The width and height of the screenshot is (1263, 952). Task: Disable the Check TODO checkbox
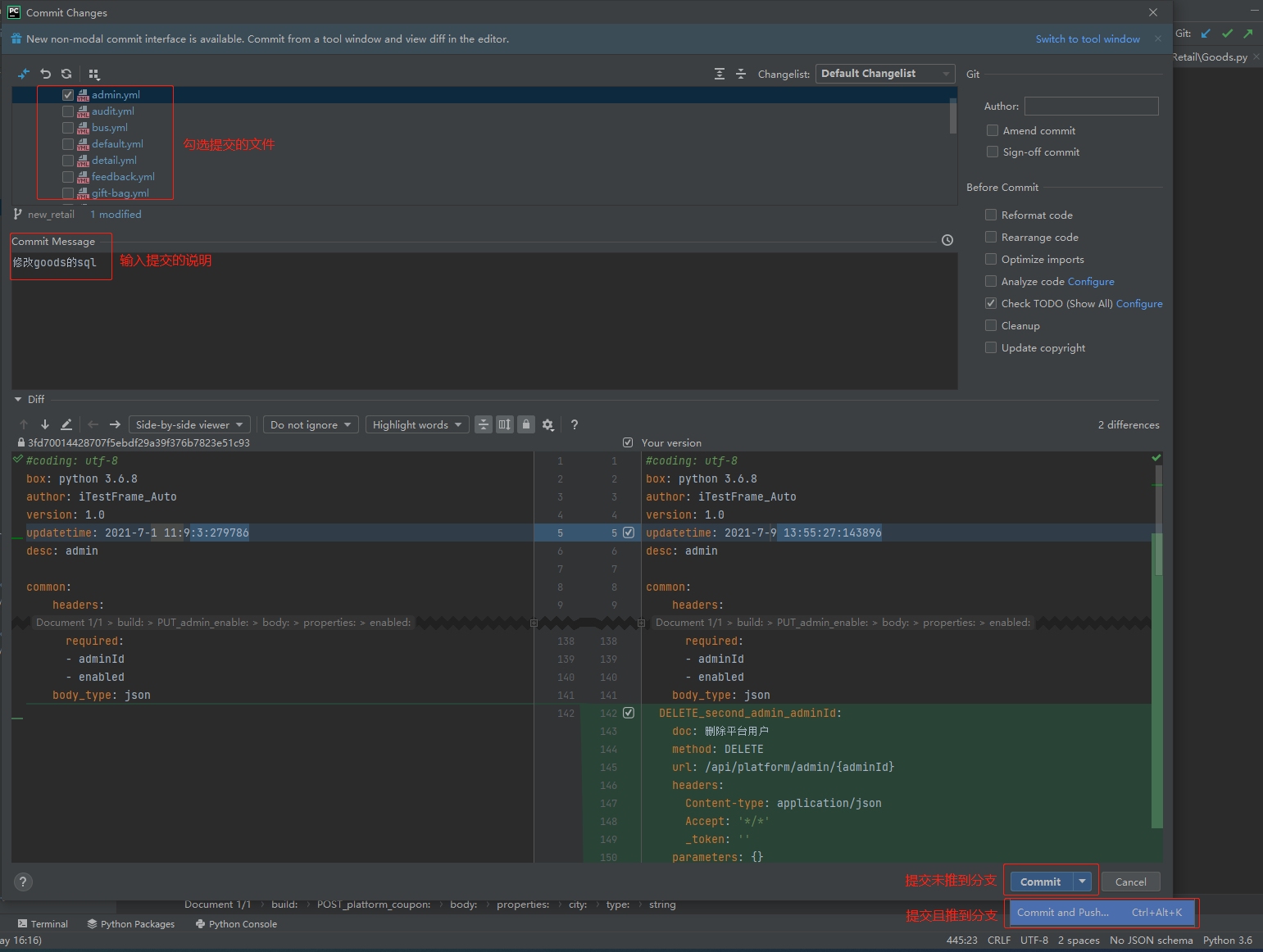point(991,303)
